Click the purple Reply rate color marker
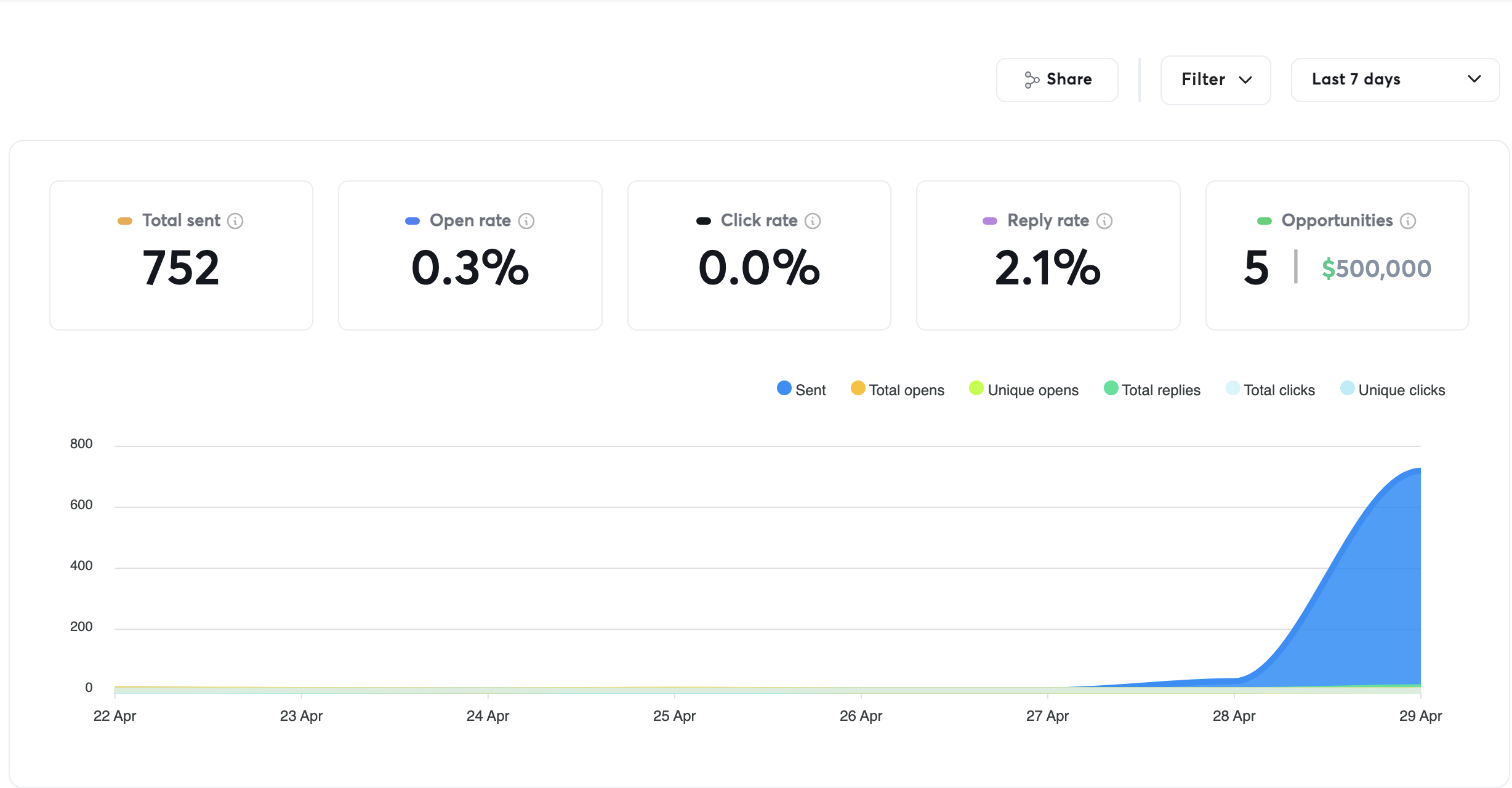Viewport: 1512px width, 788px height. click(990, 221)
